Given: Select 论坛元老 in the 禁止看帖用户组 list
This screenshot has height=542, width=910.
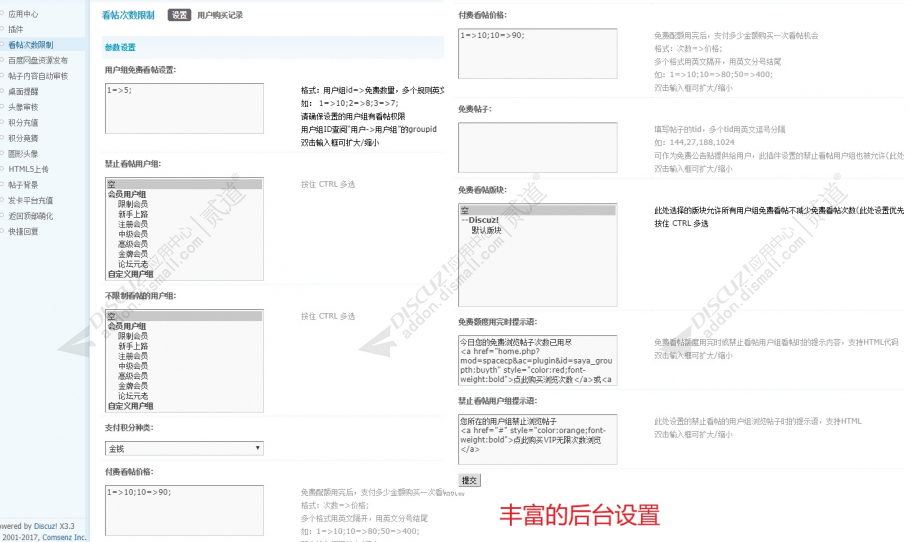Looking at the screenshot, I should click(133, 264).
